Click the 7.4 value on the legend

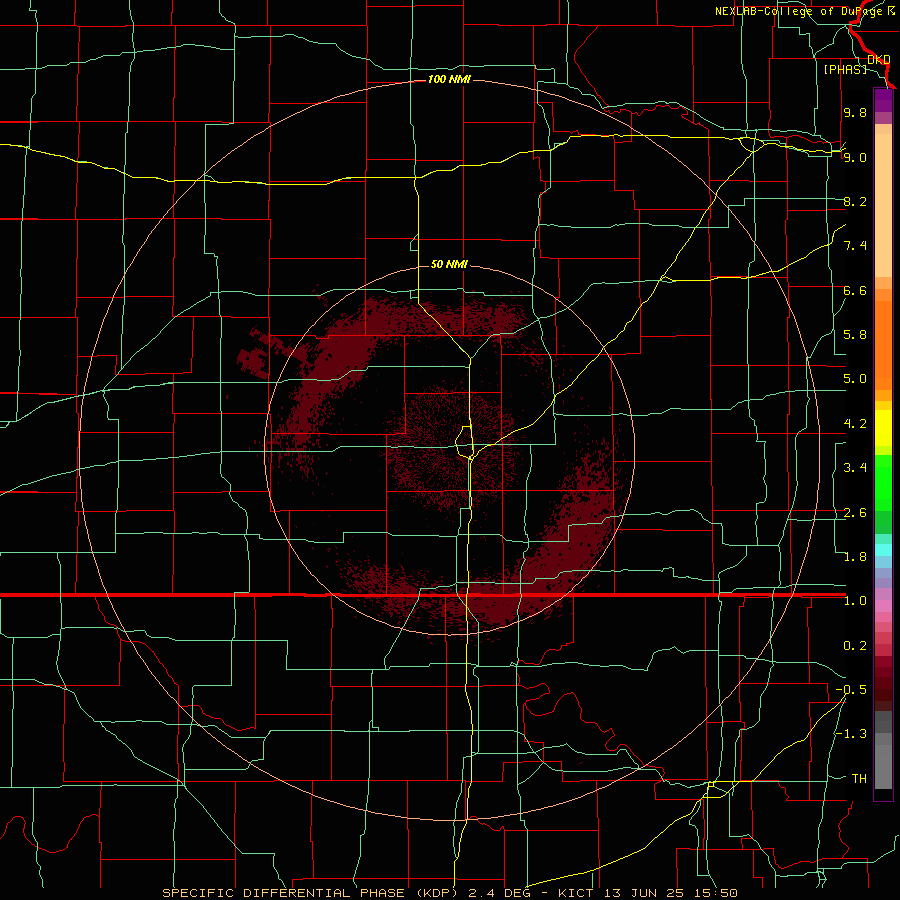[x=855, y=246]
